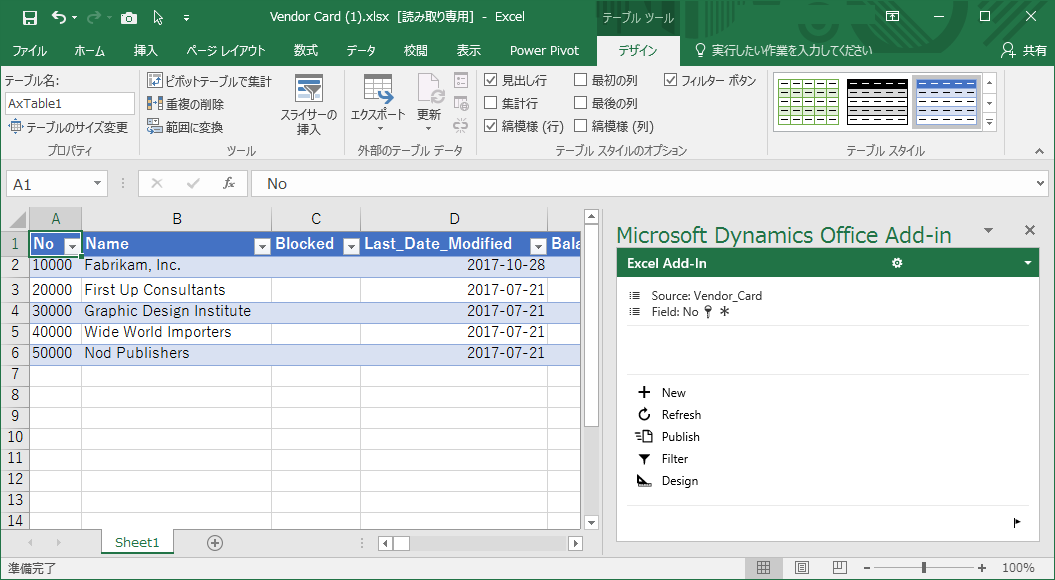The height and width of the screenshot is (580, 1055).
Task: Insert a slicer (スライサーの挿入)
Action: click(309, 105)
